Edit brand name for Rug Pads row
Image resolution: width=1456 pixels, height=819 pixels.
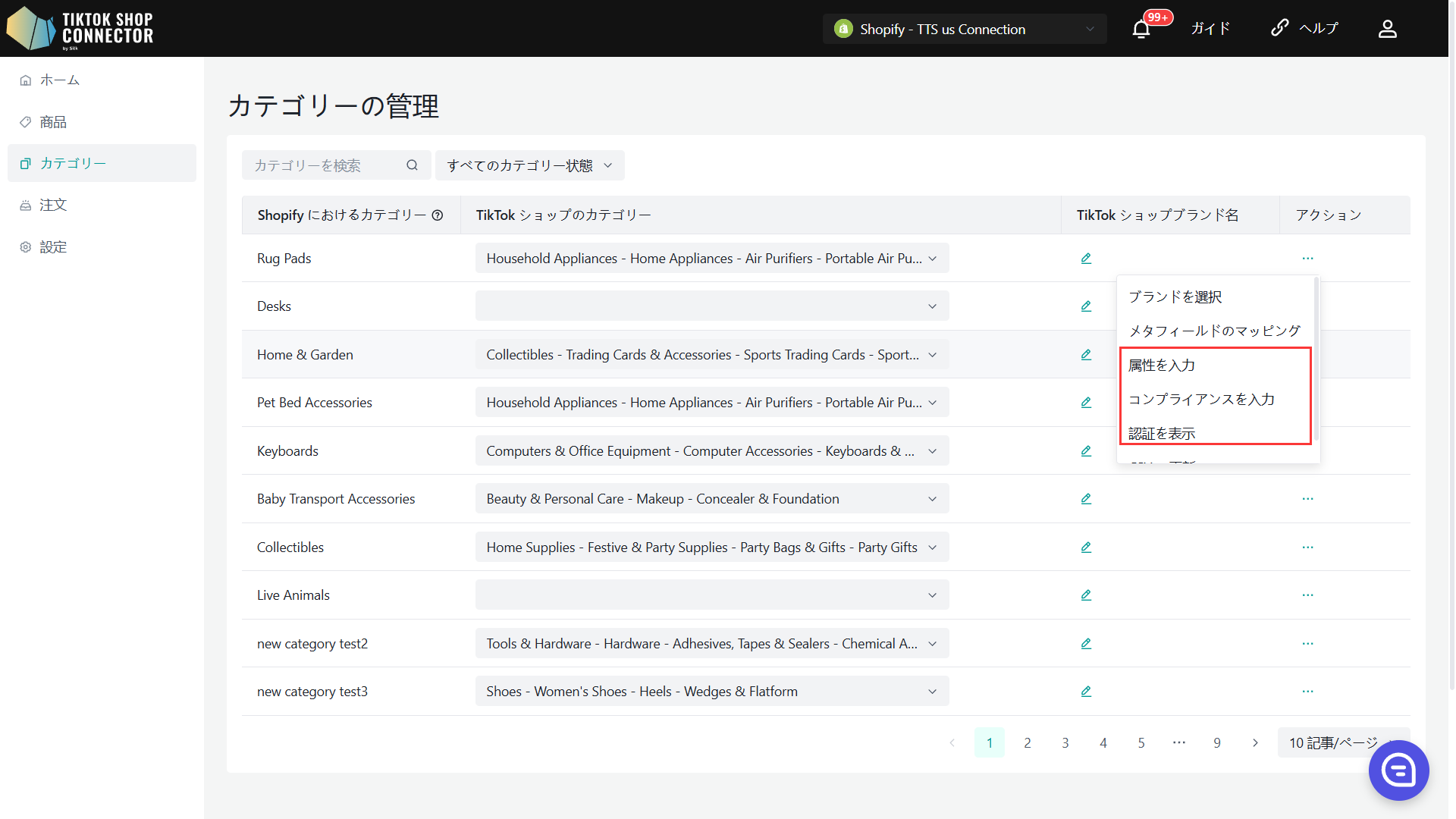click(x=1086, y=259)
